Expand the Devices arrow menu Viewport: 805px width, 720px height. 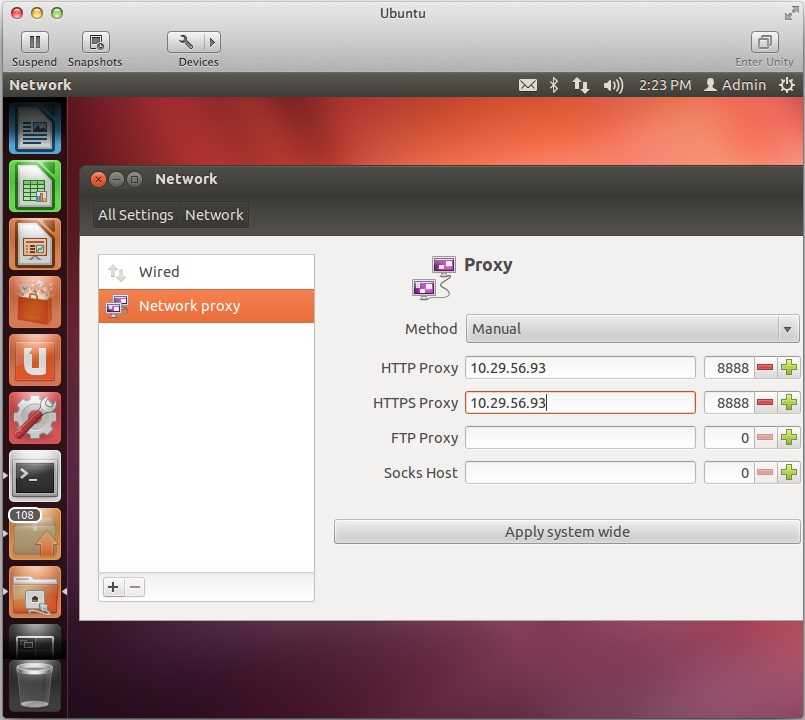click(x=213, y=42)
